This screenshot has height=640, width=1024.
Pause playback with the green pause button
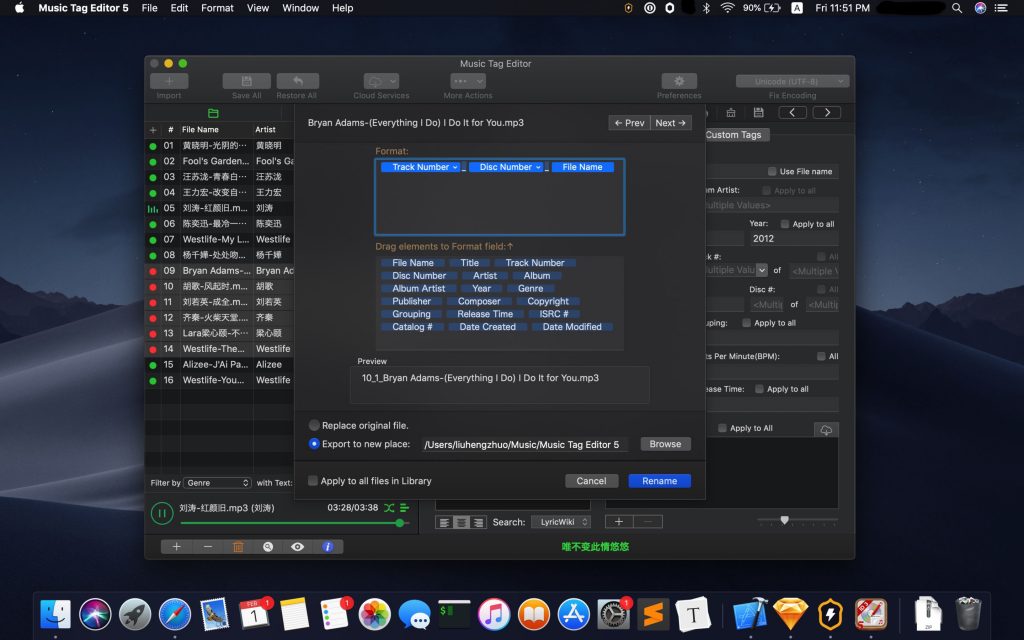coord(161,513)
